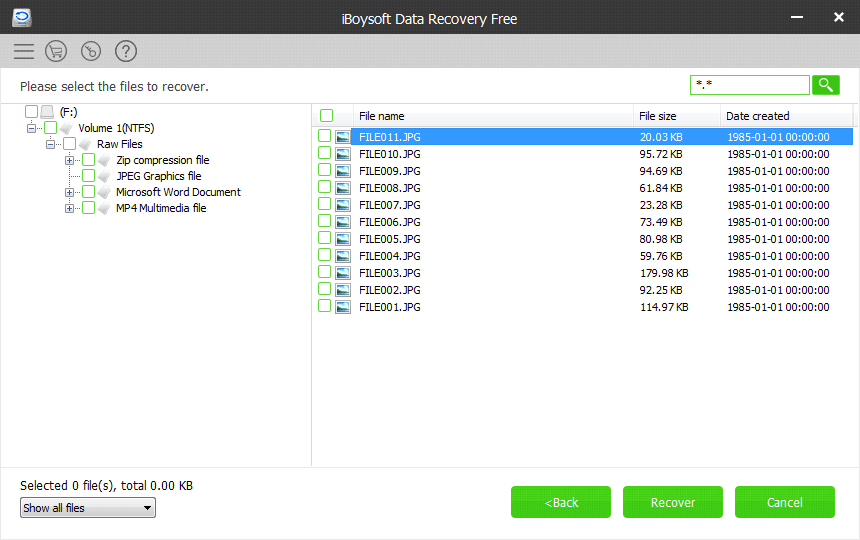
Task: Click the image icon of FILE003.JPG
Action: click(x=343, y=273)
